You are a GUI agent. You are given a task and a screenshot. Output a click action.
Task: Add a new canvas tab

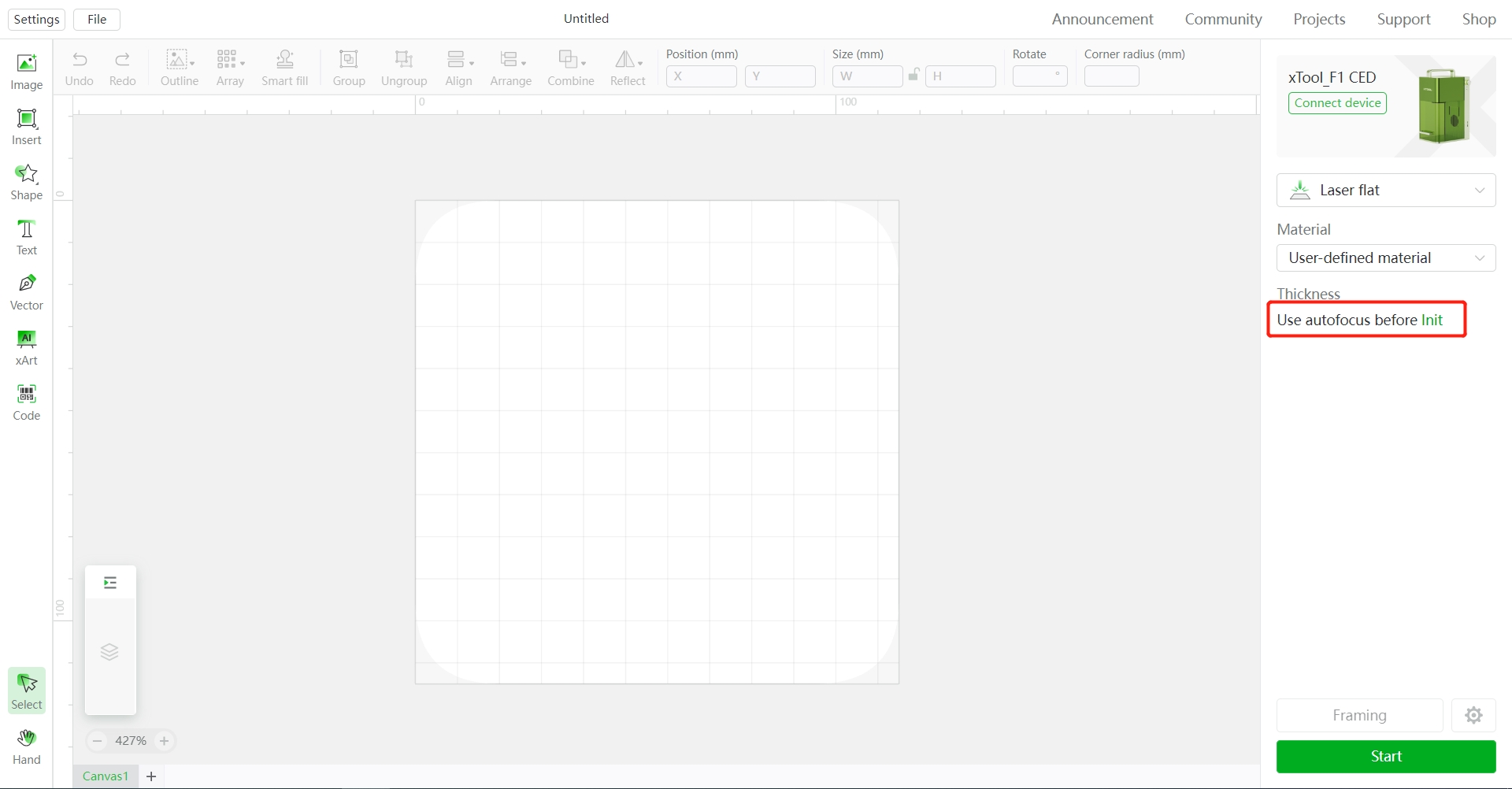pos(151,776)
